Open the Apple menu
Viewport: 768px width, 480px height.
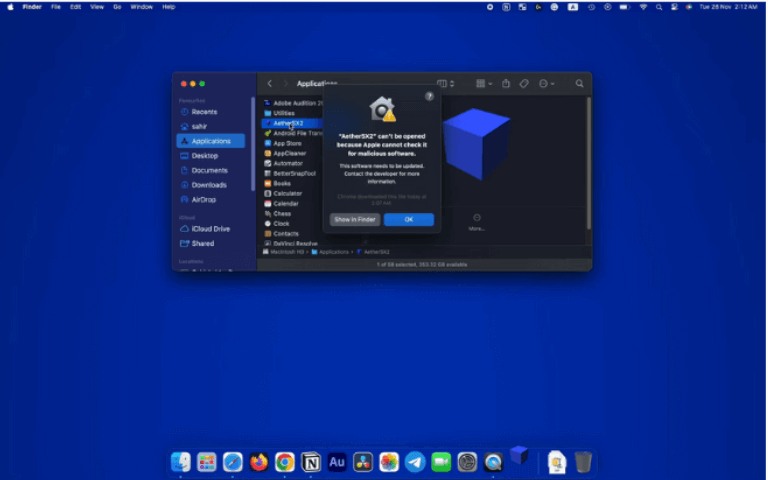click(10, 7)
